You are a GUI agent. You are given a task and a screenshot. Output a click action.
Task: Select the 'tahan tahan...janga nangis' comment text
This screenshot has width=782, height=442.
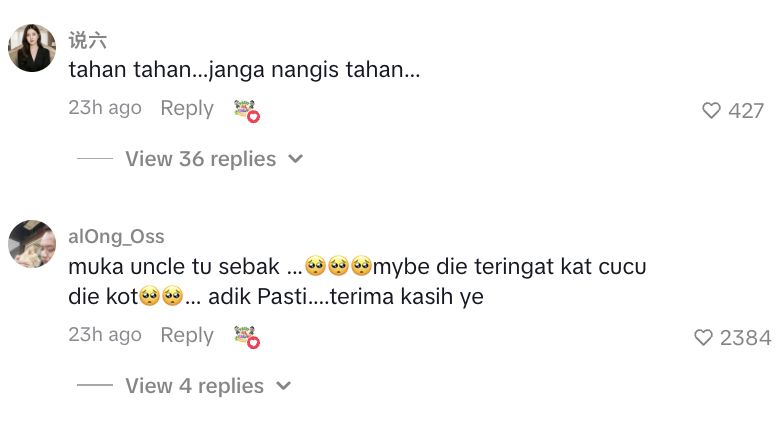pos(243,72)
